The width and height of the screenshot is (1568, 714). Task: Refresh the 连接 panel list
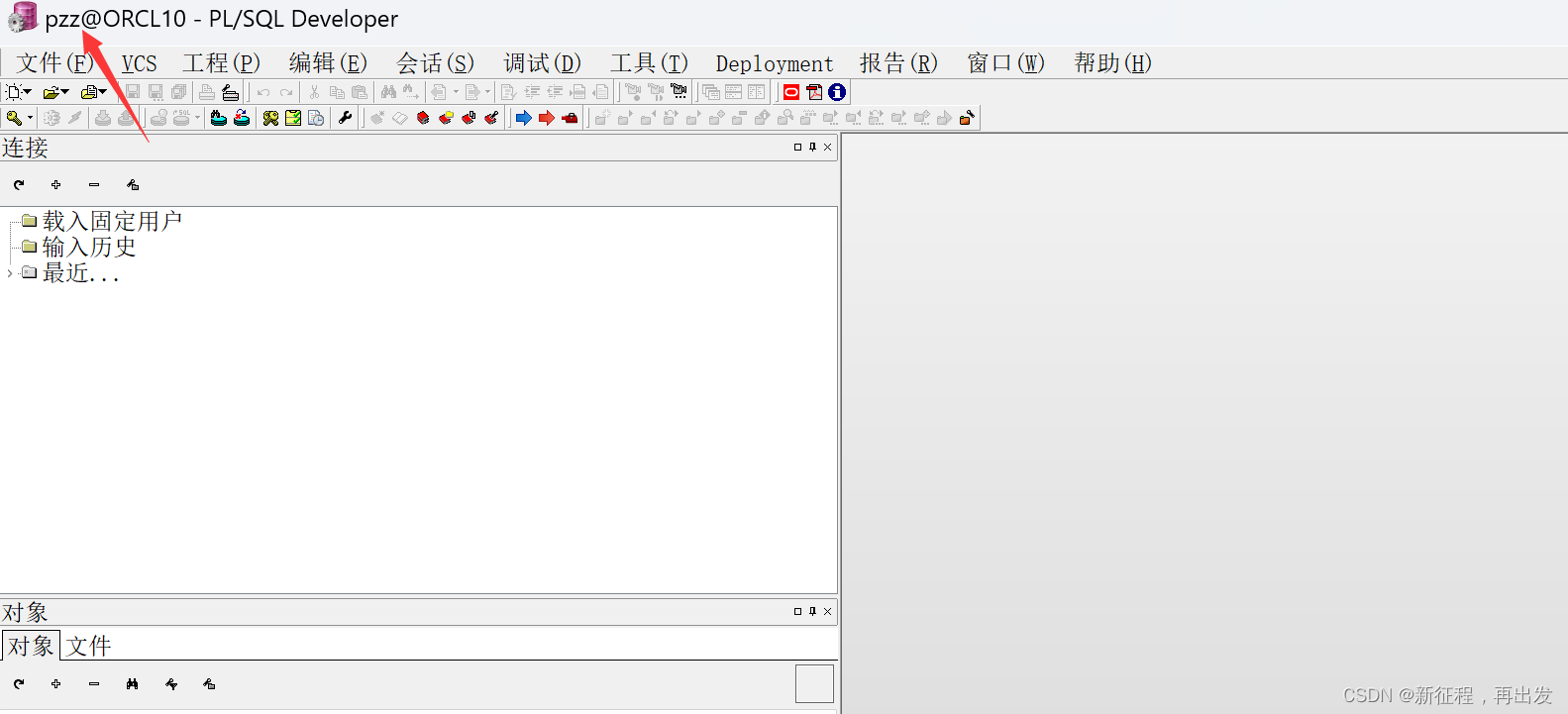(19, 185)
